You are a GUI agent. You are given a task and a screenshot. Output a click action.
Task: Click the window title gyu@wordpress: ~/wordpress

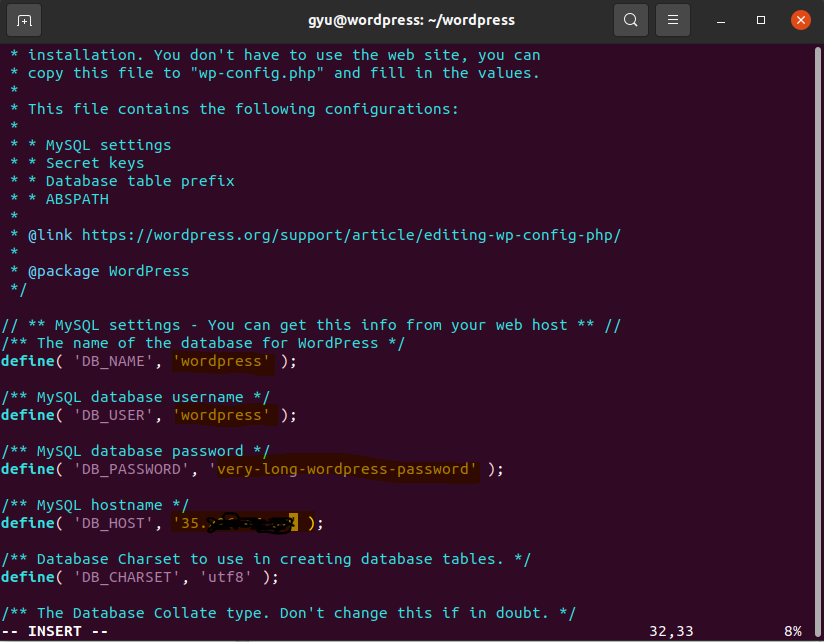[411, 20]
